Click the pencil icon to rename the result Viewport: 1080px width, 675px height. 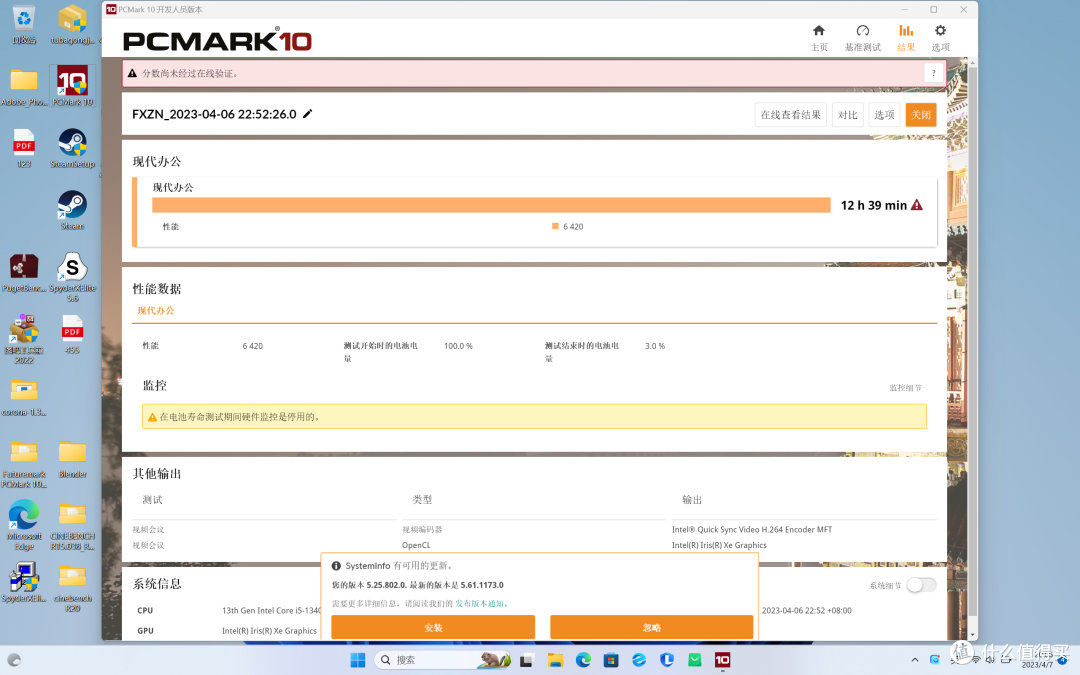point(307,113)
